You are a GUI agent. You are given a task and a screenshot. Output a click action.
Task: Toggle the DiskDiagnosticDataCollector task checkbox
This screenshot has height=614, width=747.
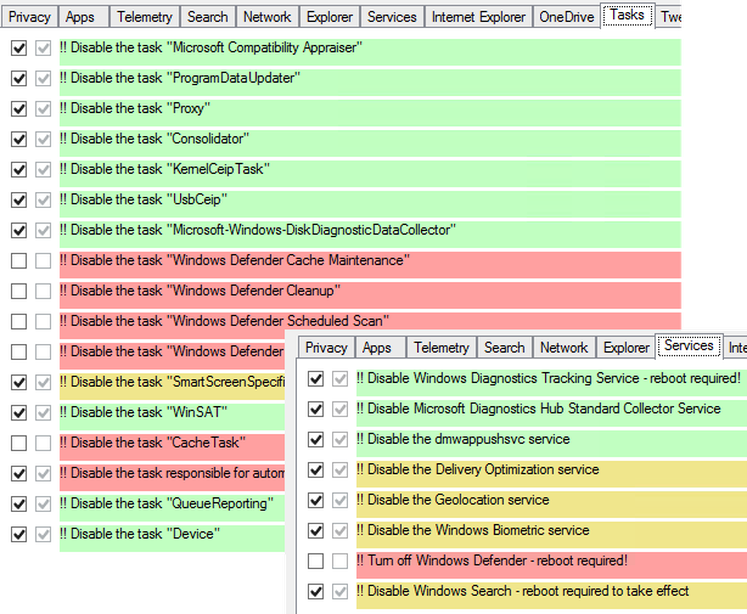(19, 231)
